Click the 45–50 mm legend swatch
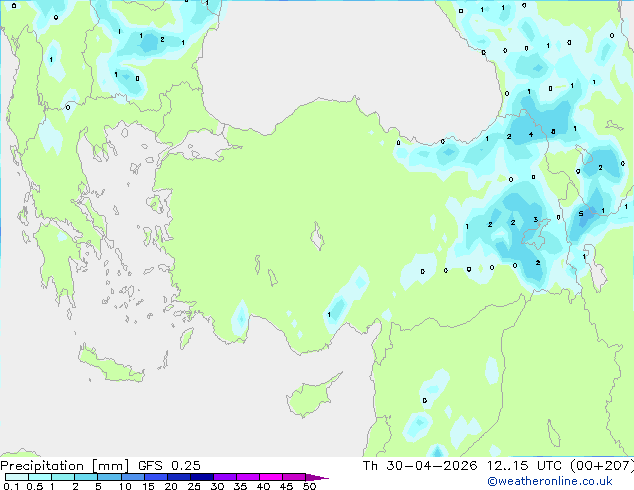Screen dimensions: 634x490 pos(294,477)
